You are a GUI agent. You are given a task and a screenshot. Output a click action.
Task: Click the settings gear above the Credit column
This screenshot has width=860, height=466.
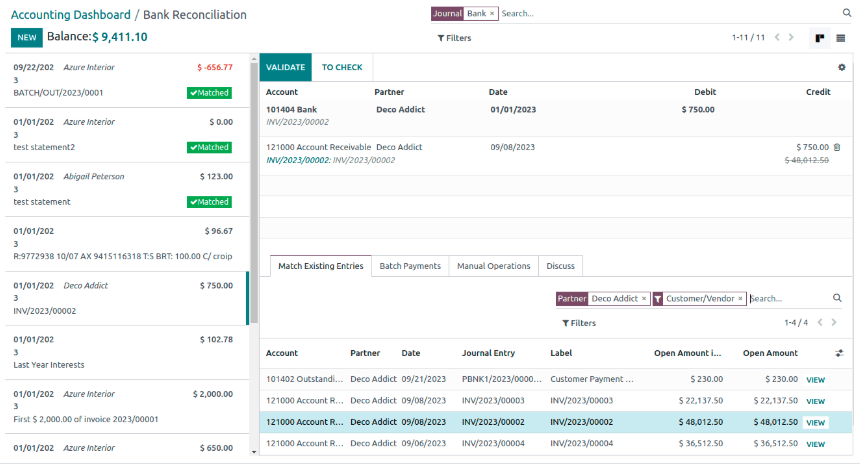841,67
